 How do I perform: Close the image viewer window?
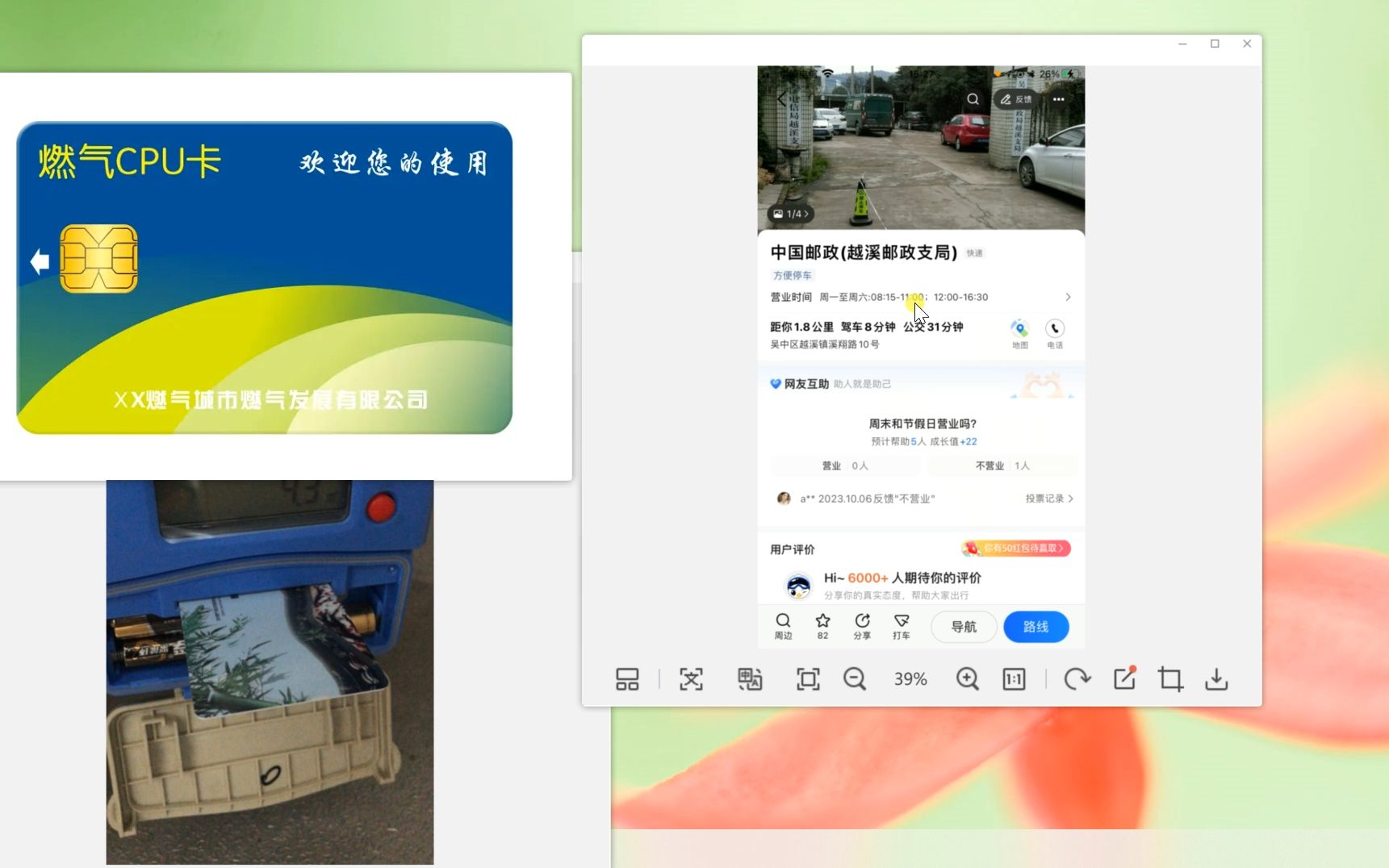coord(1247,44)
